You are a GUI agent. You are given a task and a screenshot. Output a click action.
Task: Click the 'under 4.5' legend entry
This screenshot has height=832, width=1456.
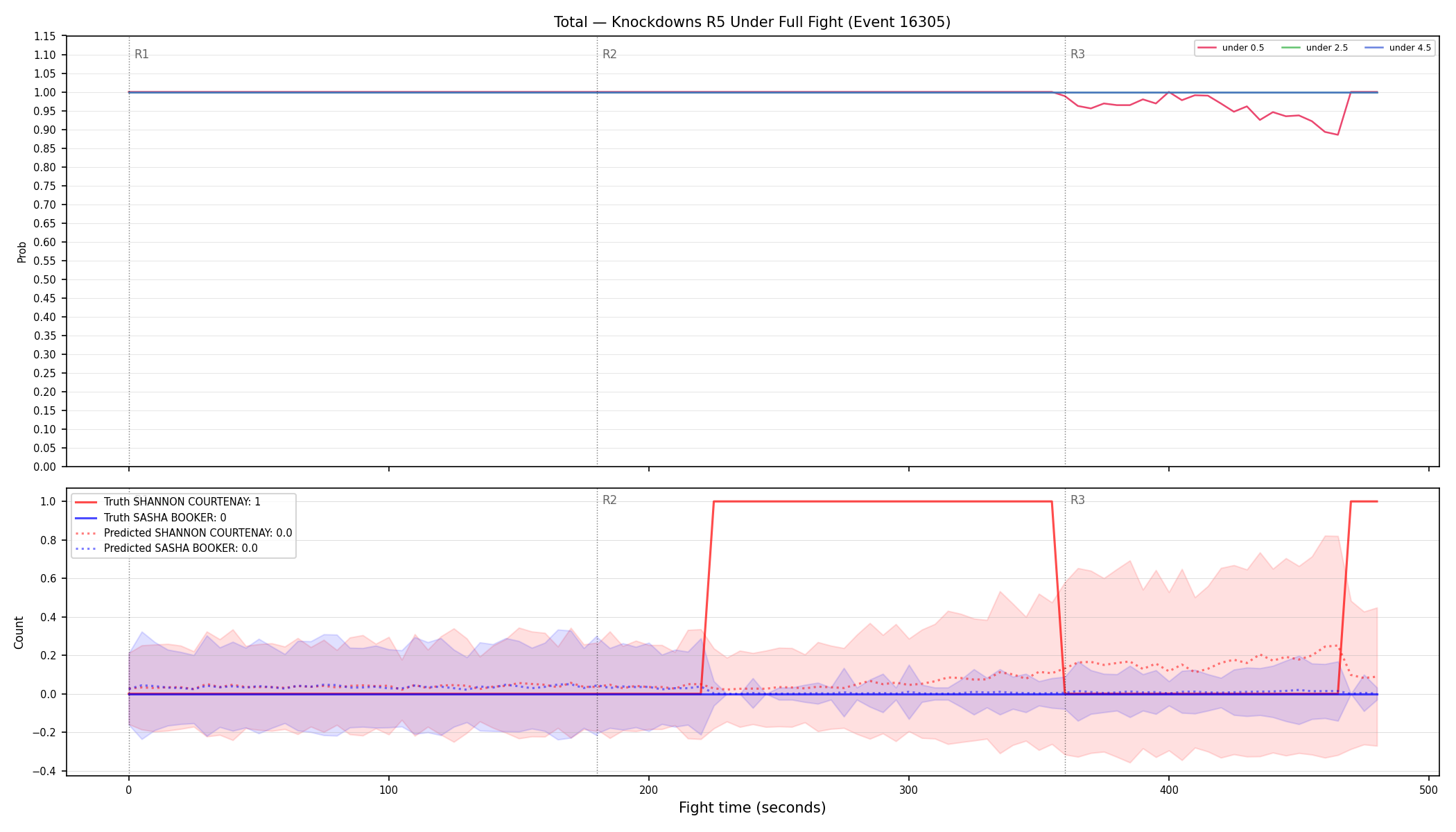point(1398,48)
